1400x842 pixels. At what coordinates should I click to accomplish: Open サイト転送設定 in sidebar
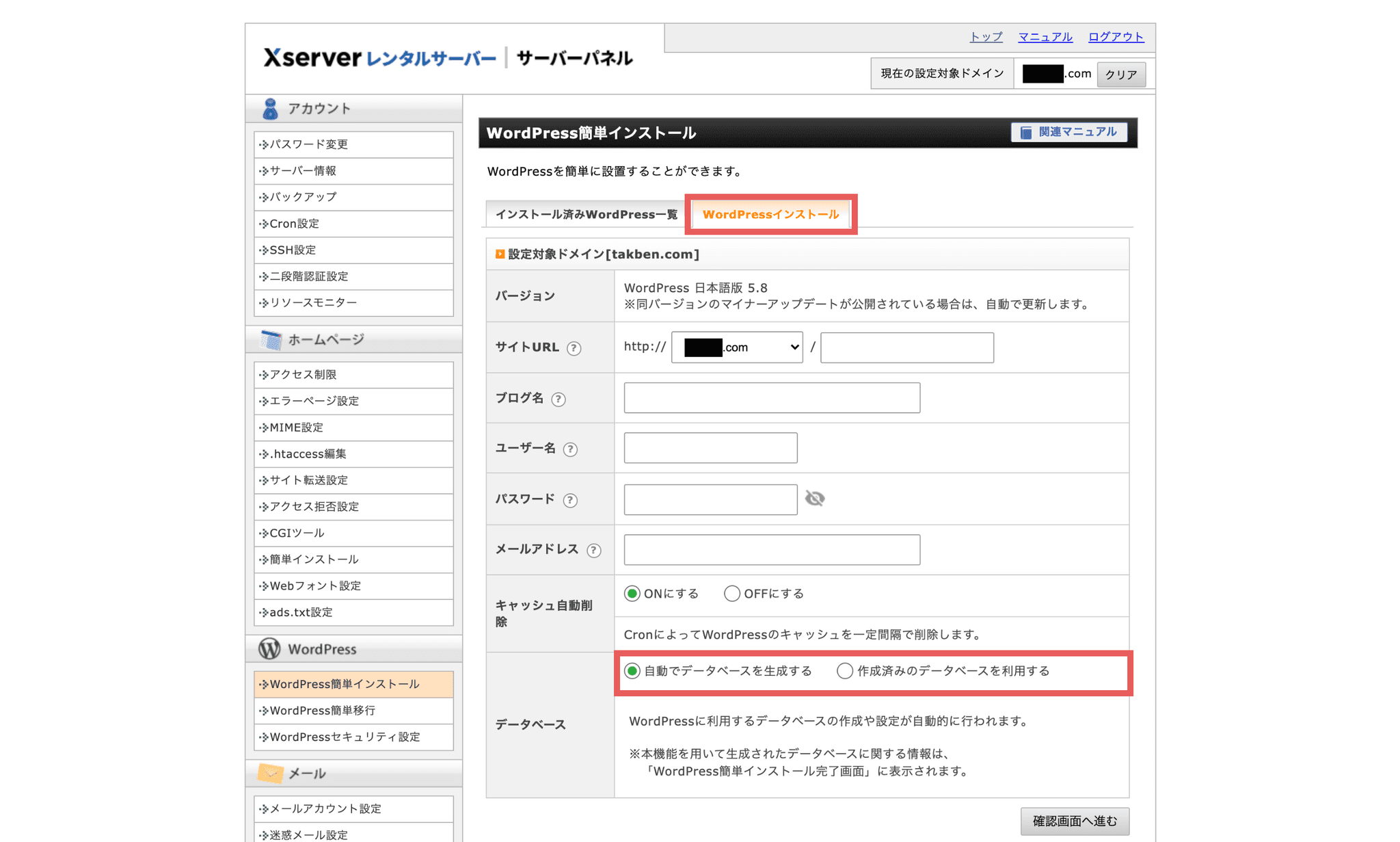pyautogui.click(x=353, y=480)
